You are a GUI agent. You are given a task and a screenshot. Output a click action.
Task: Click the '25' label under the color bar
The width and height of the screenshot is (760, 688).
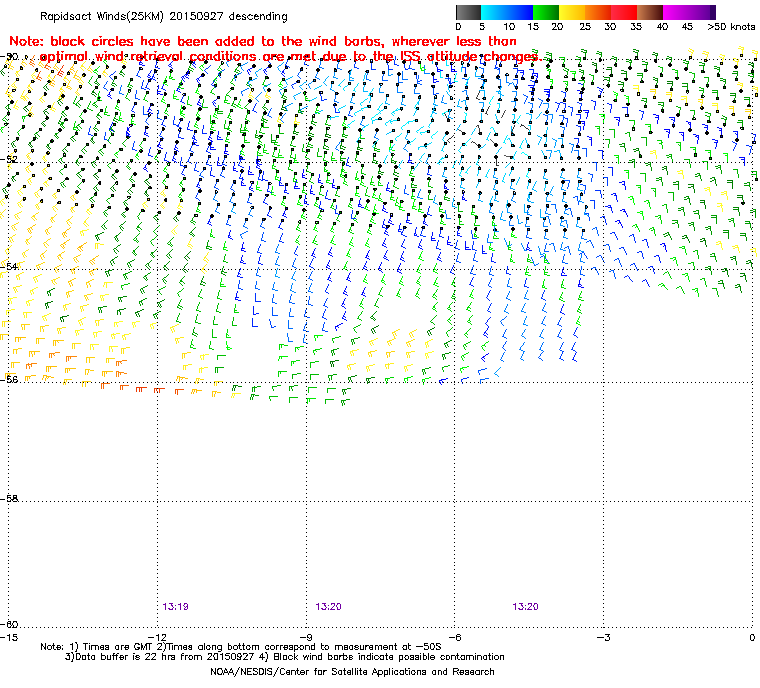coord(585,27)
